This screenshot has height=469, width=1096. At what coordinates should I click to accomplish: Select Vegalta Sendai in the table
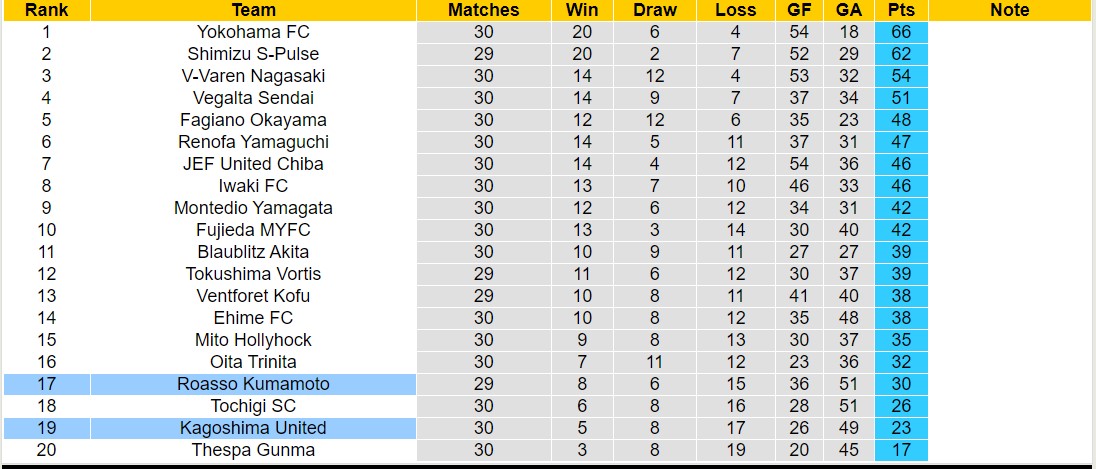(x=253, y=98)
